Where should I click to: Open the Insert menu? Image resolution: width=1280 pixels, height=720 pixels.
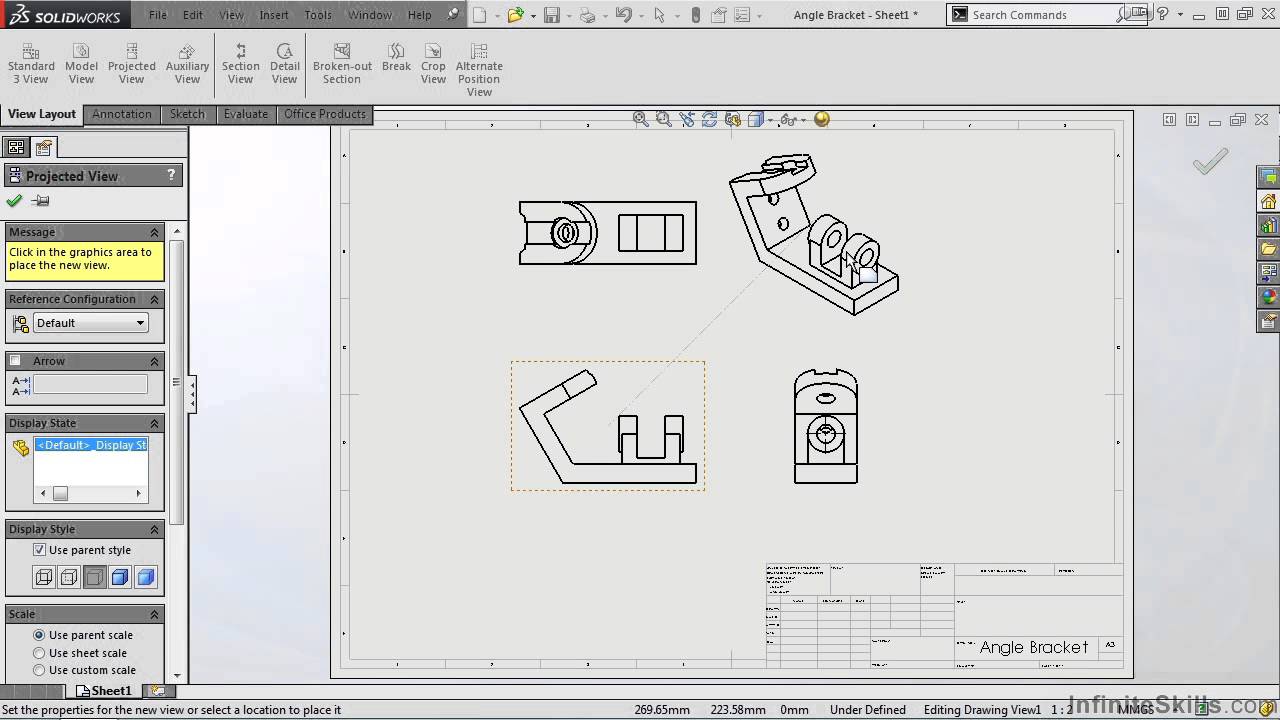pos(274,15)
